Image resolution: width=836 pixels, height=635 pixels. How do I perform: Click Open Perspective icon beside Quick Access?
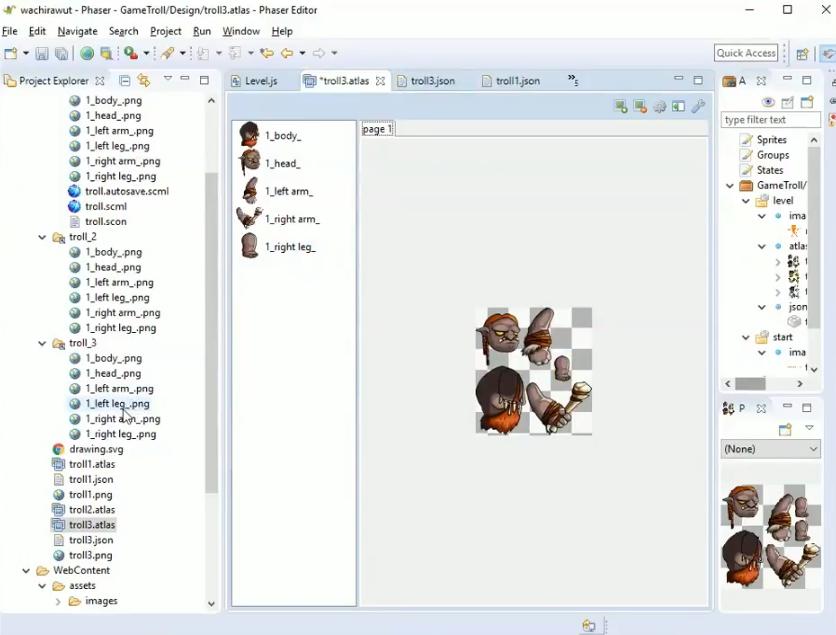[x=802, y=54]
